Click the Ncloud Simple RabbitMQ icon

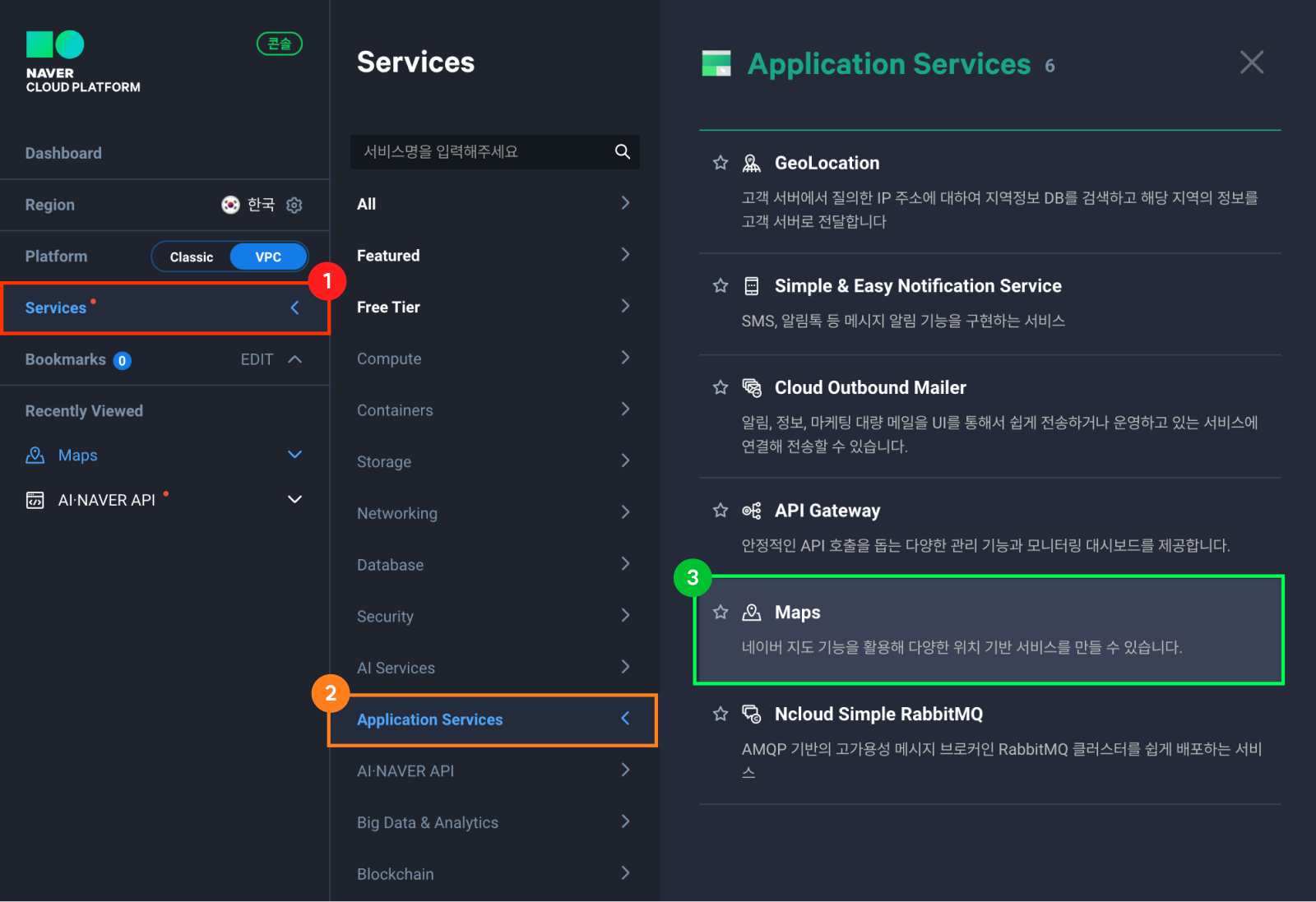click(x=752, y=714)
